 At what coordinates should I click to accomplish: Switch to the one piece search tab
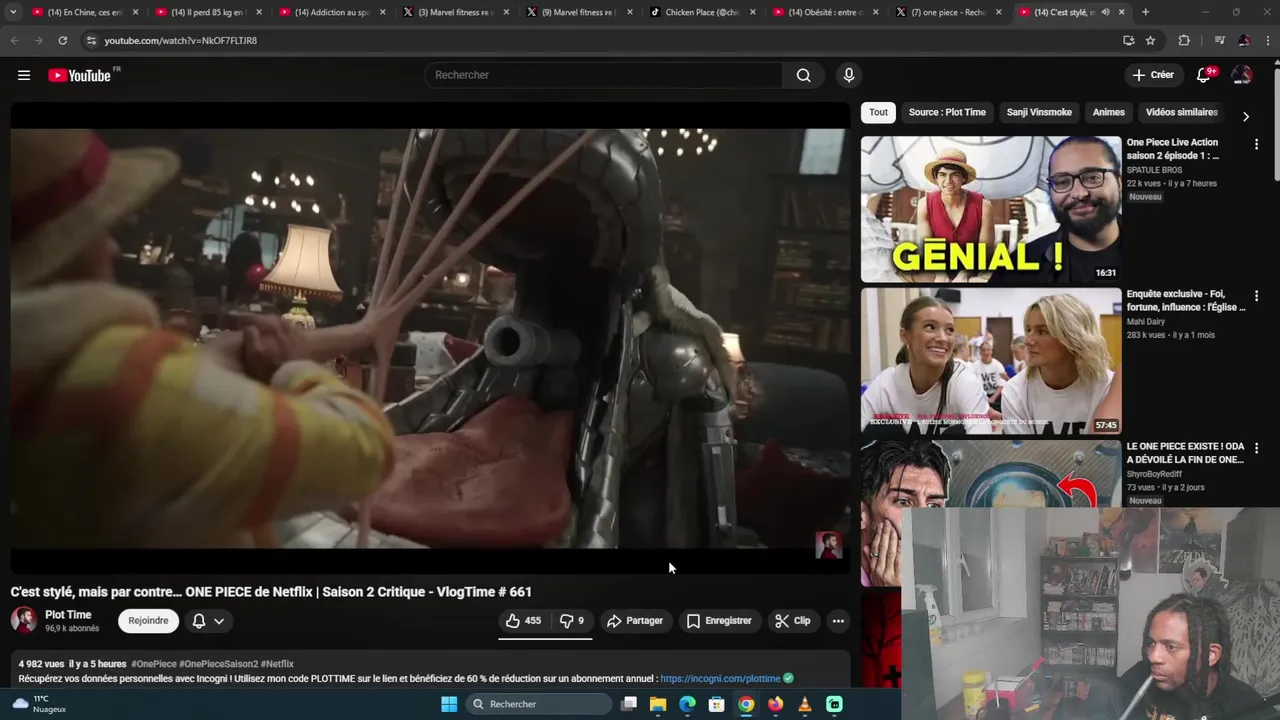pyautogui.click(x=948, y=12)
